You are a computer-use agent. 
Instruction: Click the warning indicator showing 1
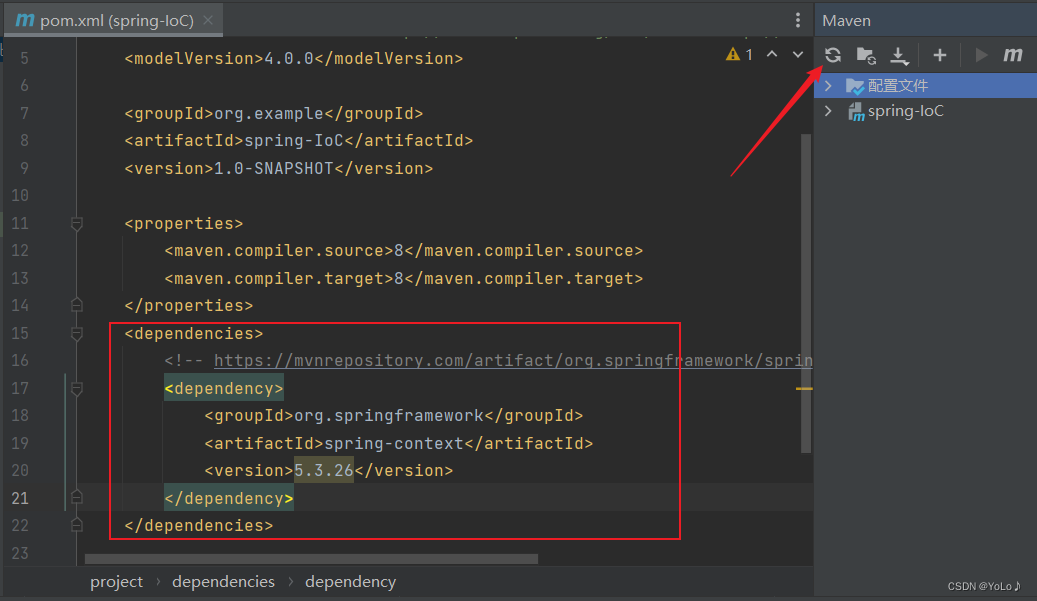click(739, 54)
